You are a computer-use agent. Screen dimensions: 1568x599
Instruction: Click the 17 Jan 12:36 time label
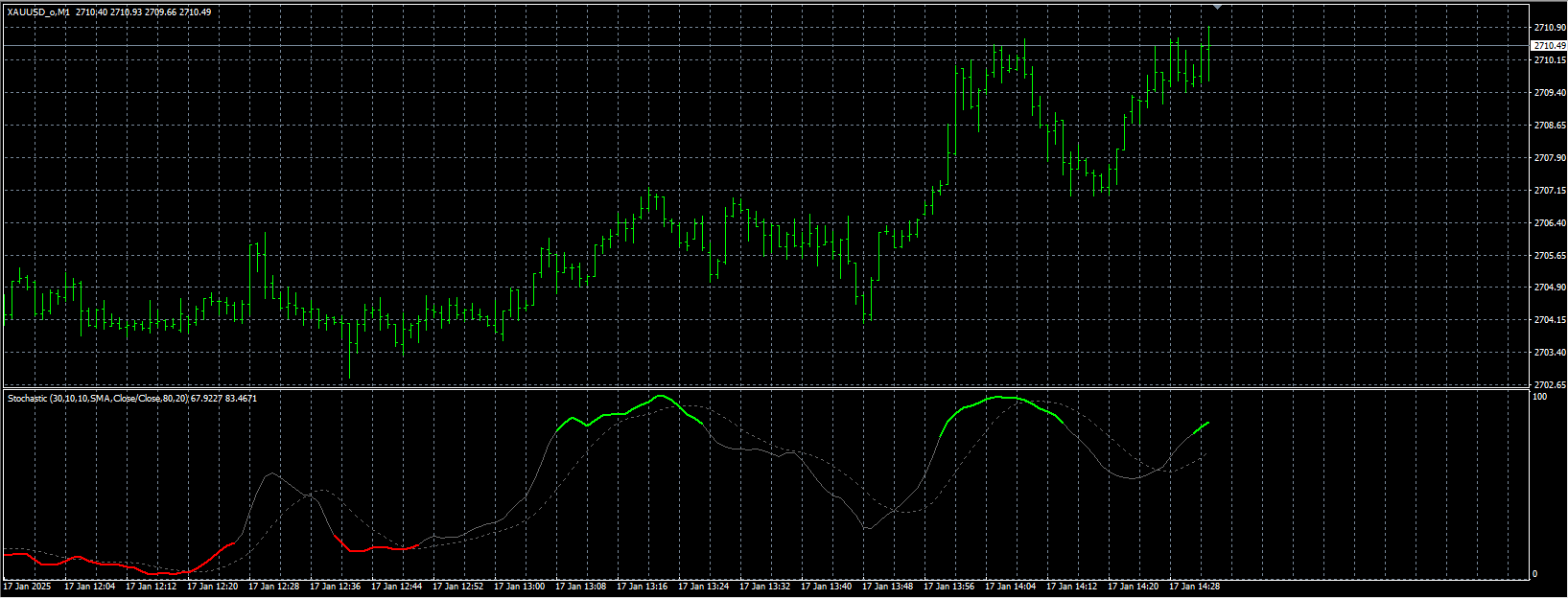(335, 586)
